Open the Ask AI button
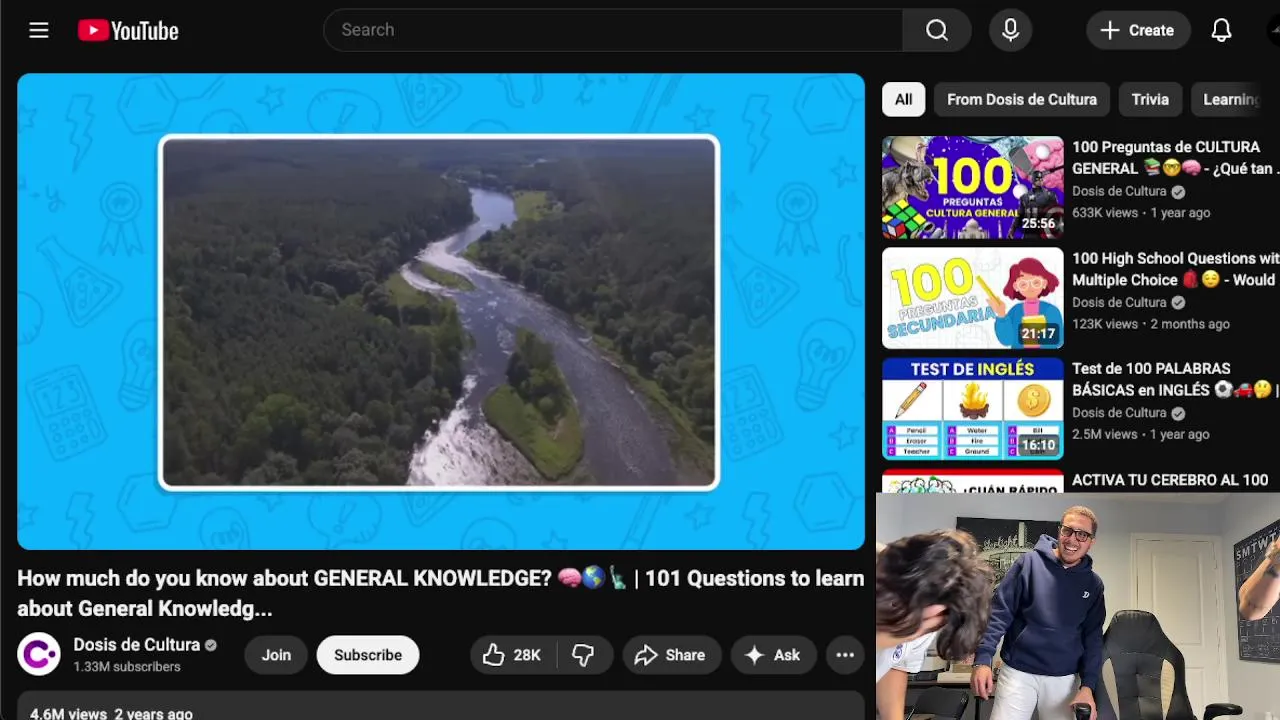 pyautogui.click(x=773, y=655)
